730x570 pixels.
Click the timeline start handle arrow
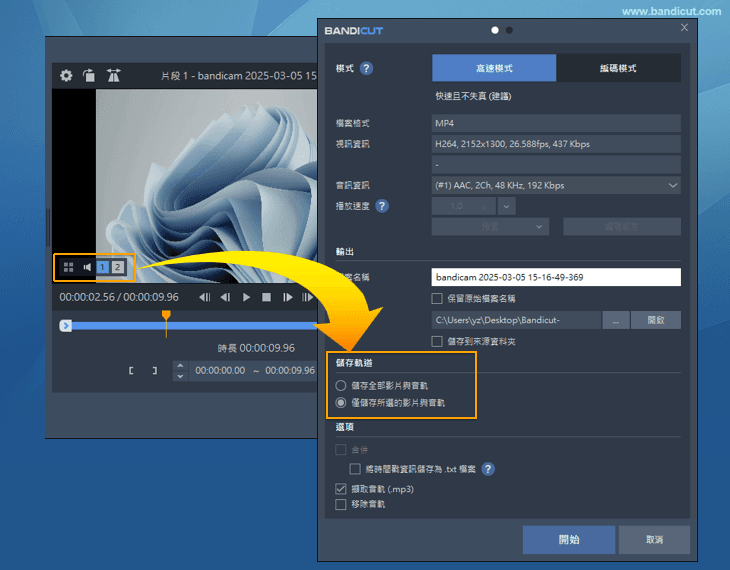tap(66, 326)
